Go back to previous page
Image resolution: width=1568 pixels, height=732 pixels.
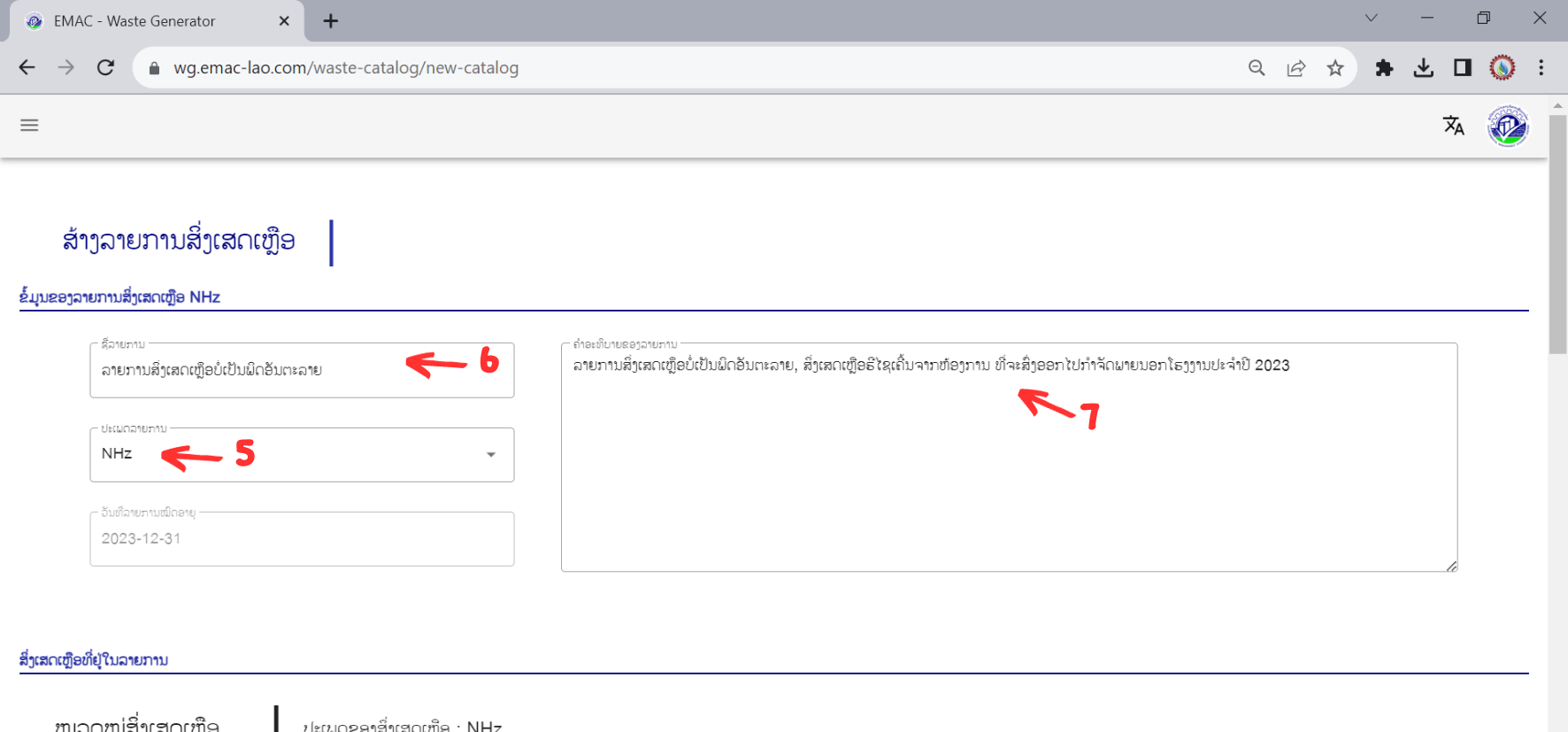[x=27, y=68]
